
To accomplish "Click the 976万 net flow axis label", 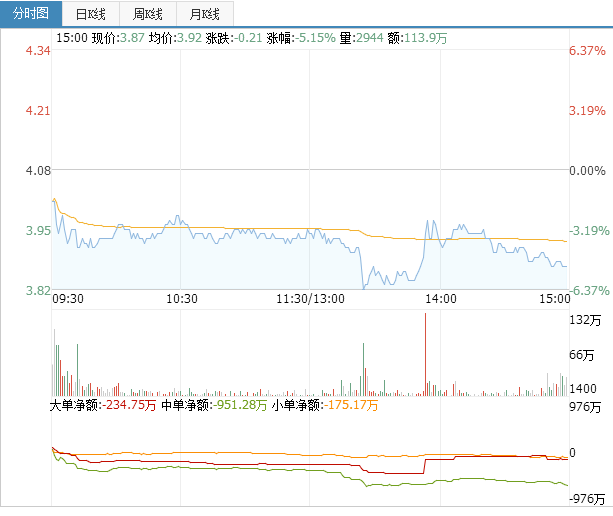I will tap(585, 407).
